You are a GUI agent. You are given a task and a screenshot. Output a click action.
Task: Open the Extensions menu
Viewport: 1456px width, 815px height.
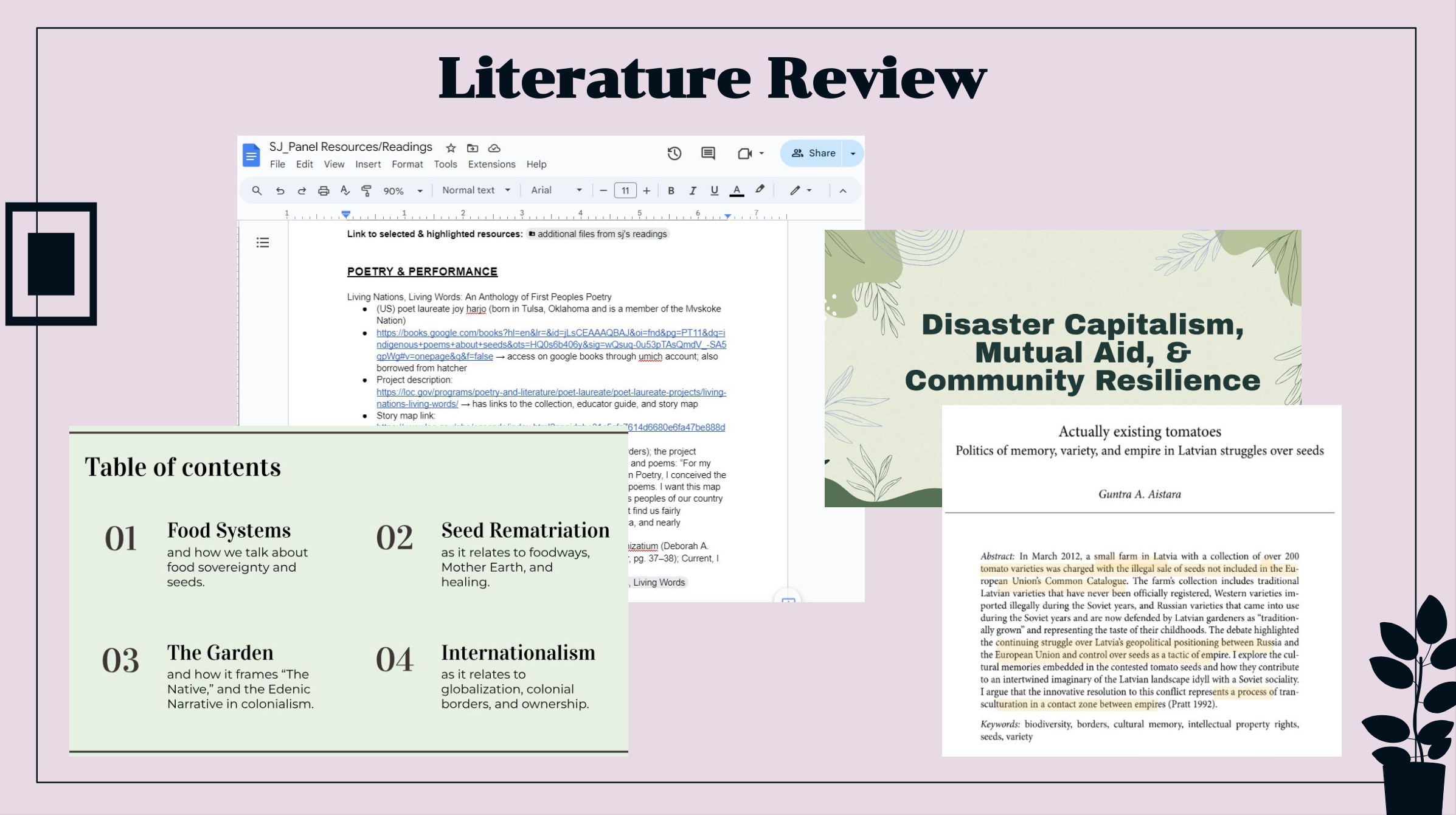pyautogui.click(x=491, y=164)
